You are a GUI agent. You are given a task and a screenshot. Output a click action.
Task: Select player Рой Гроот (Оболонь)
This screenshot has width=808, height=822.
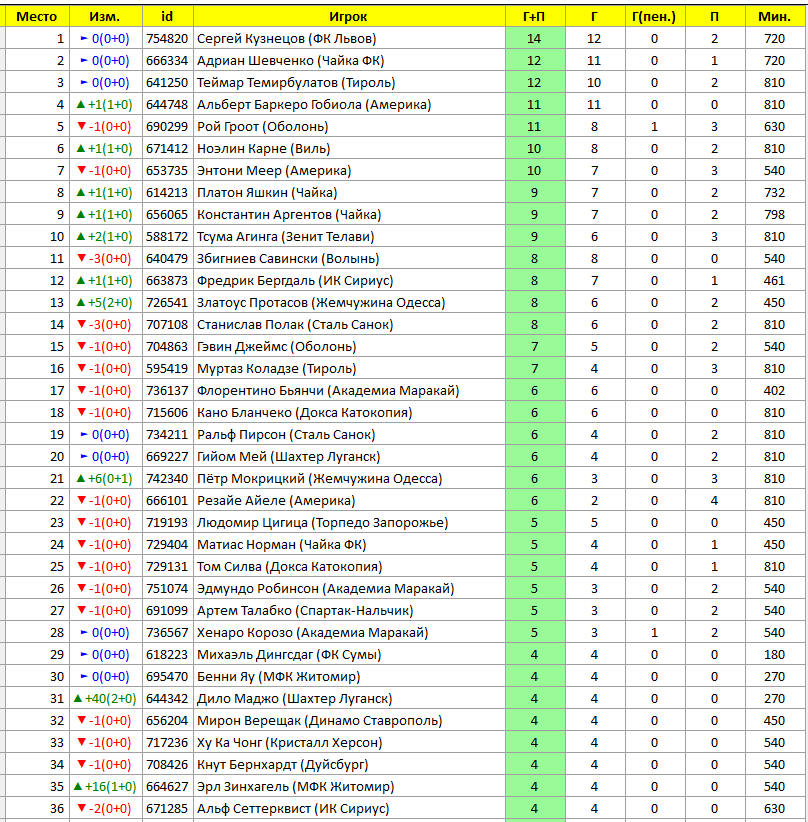[262, 127]
